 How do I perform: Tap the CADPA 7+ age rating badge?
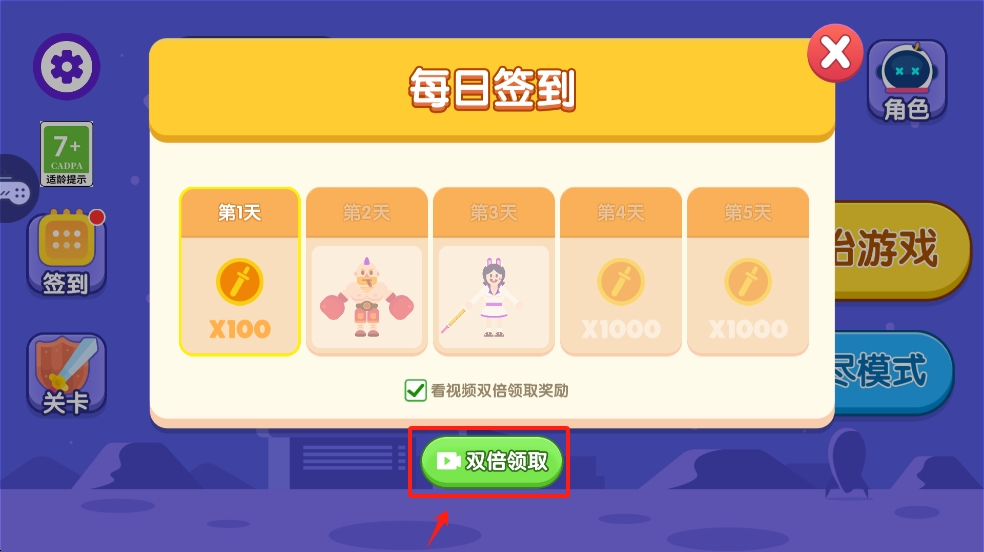coord(67,154)
